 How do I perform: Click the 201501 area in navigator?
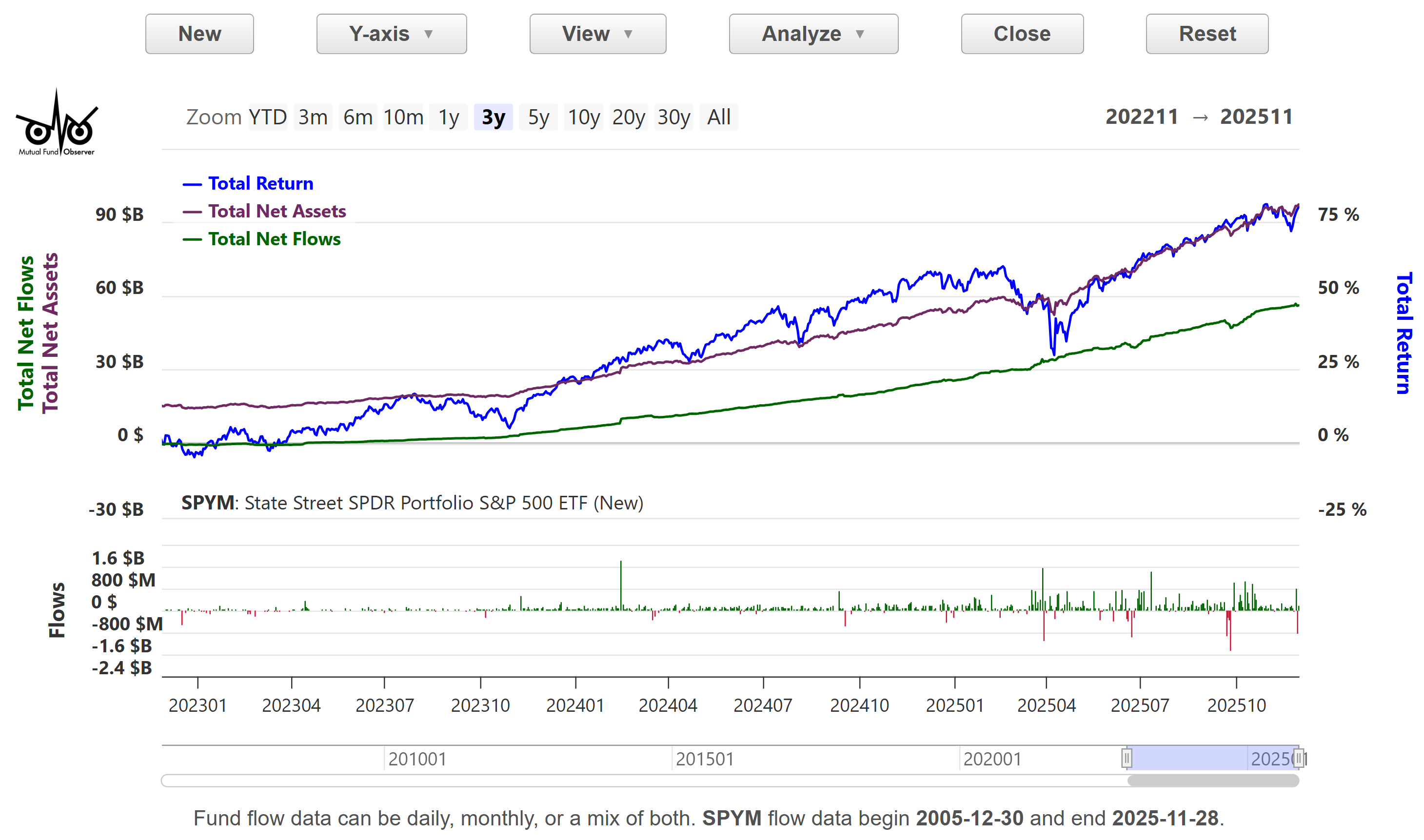[x=704, y=759]
